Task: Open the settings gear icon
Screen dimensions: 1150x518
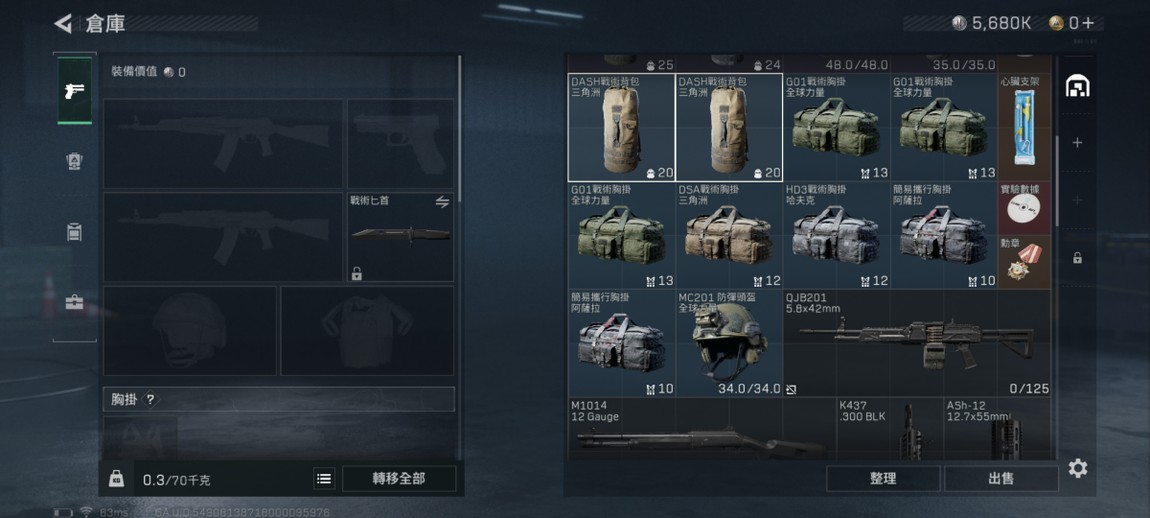Action: (1077, 468)
